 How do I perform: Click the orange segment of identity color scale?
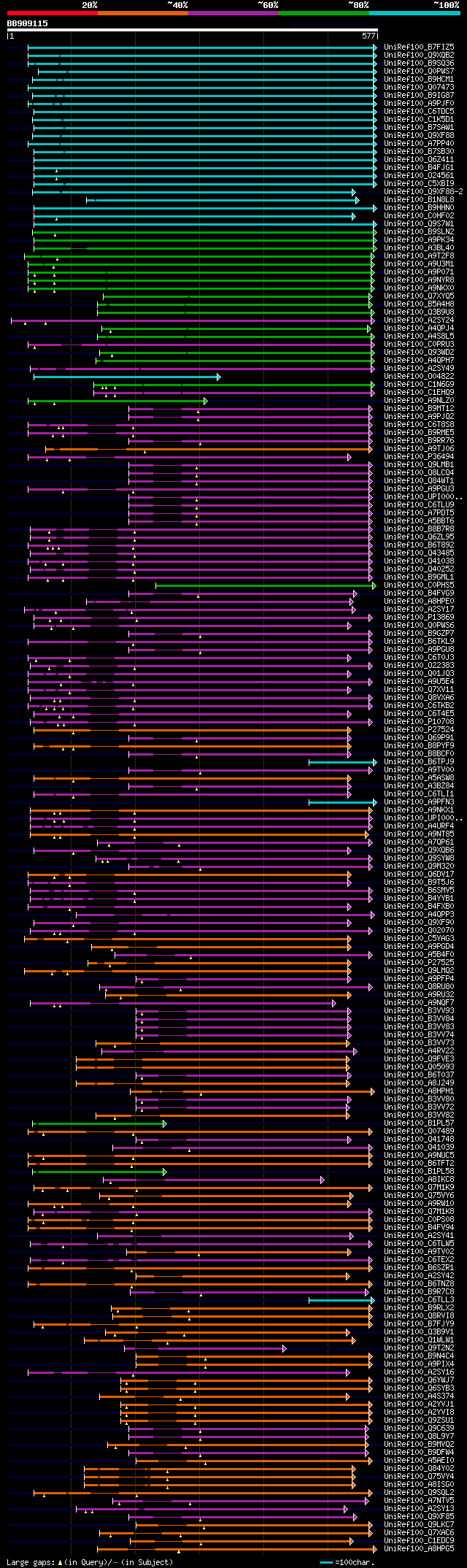point(142,13)
